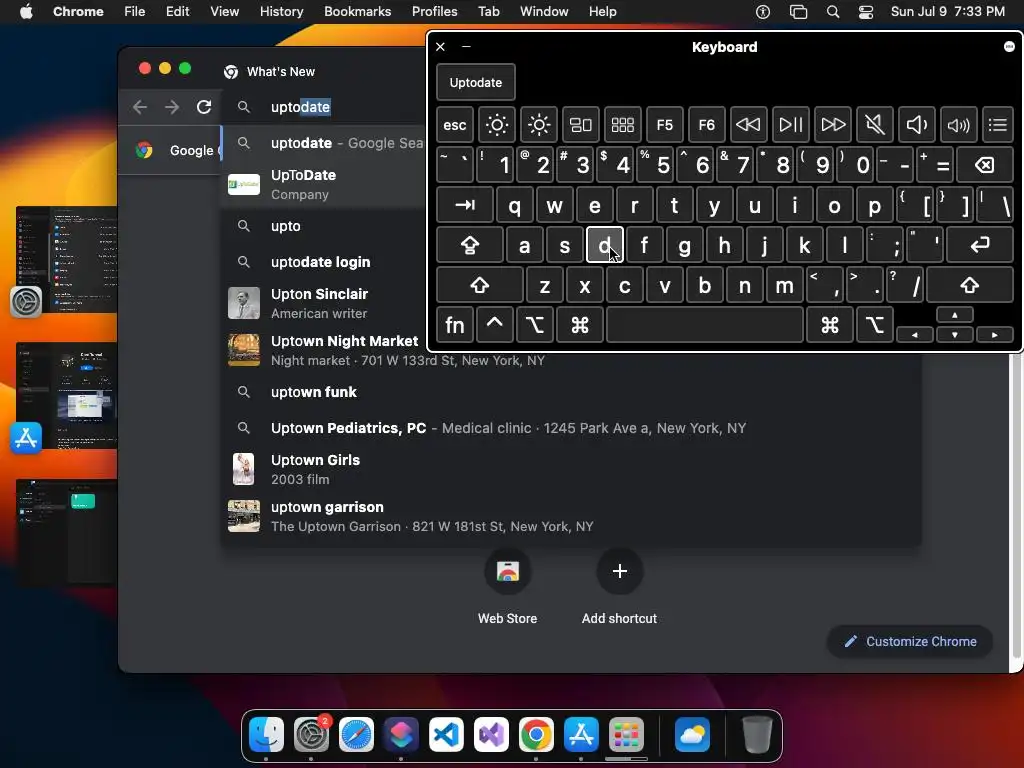This screenshot has height=768, width=1024.
Task: Click the esc key on the on-screen keyboard
Action: [x=455, y=125]
